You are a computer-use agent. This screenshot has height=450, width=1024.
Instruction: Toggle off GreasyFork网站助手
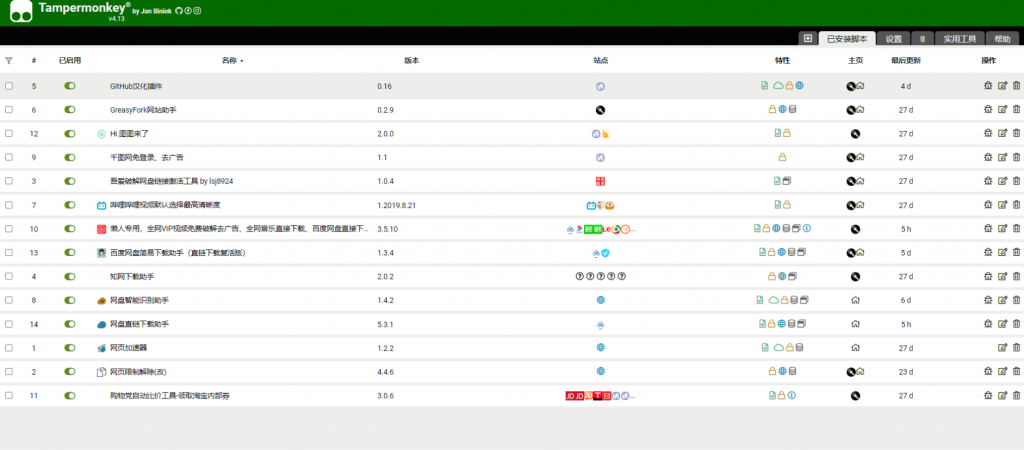coord(69,110)
